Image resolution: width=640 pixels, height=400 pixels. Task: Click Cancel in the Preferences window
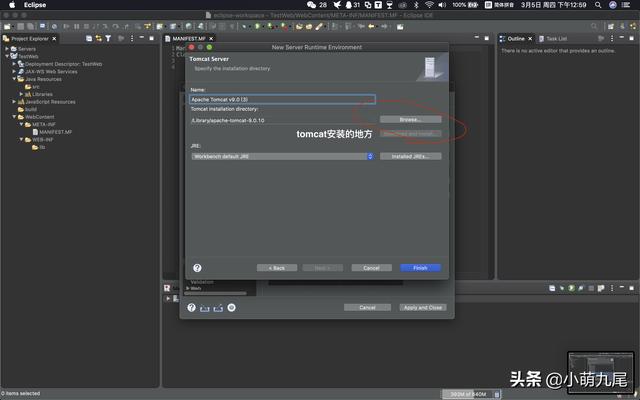click(x=367, y=307)
